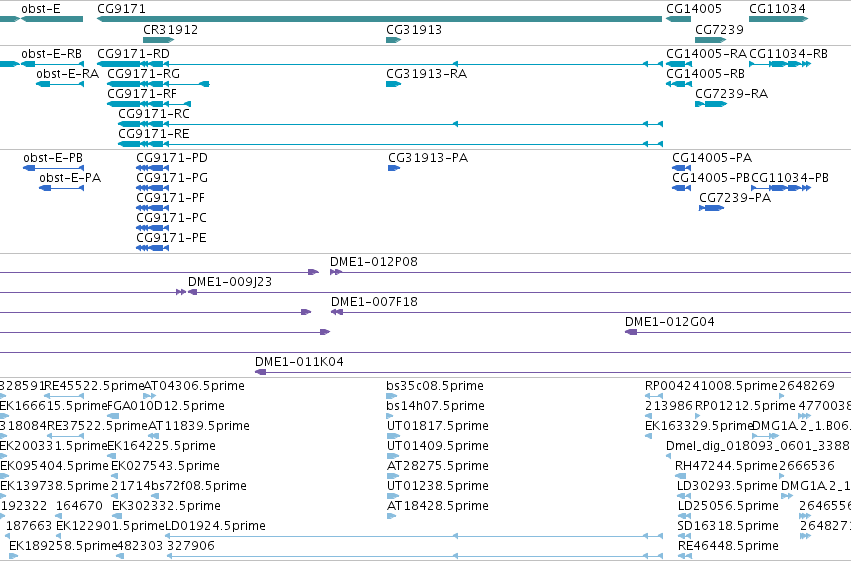
Task: Select EST label AT28275.5prime
Action: tap(437, 467)
